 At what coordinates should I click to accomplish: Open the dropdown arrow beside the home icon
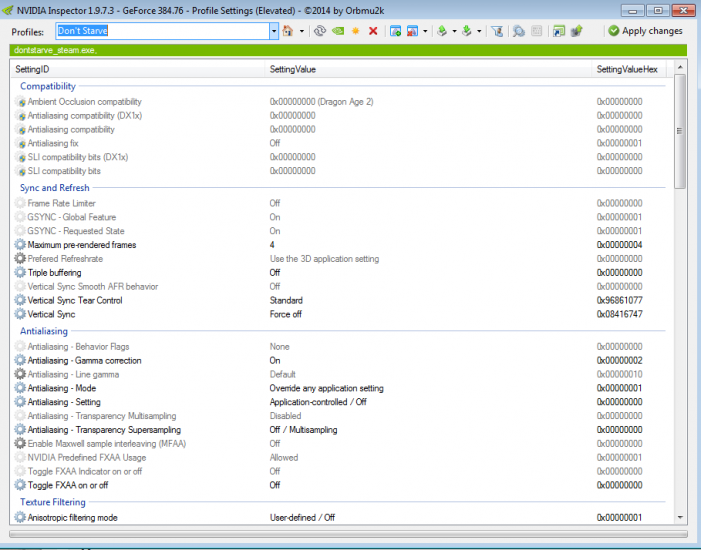click(x=301, y=31)
